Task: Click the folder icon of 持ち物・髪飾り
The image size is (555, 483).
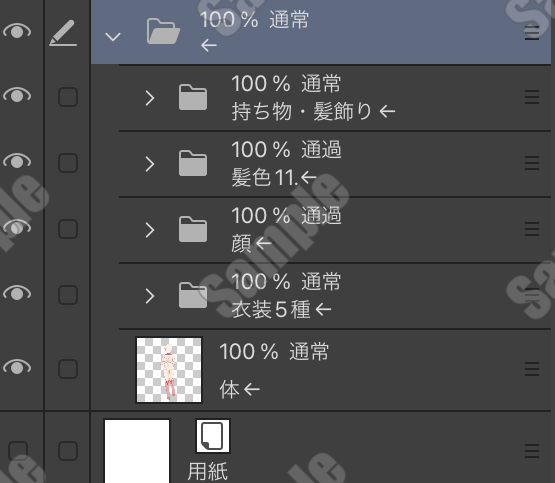Action: point(193,97)
